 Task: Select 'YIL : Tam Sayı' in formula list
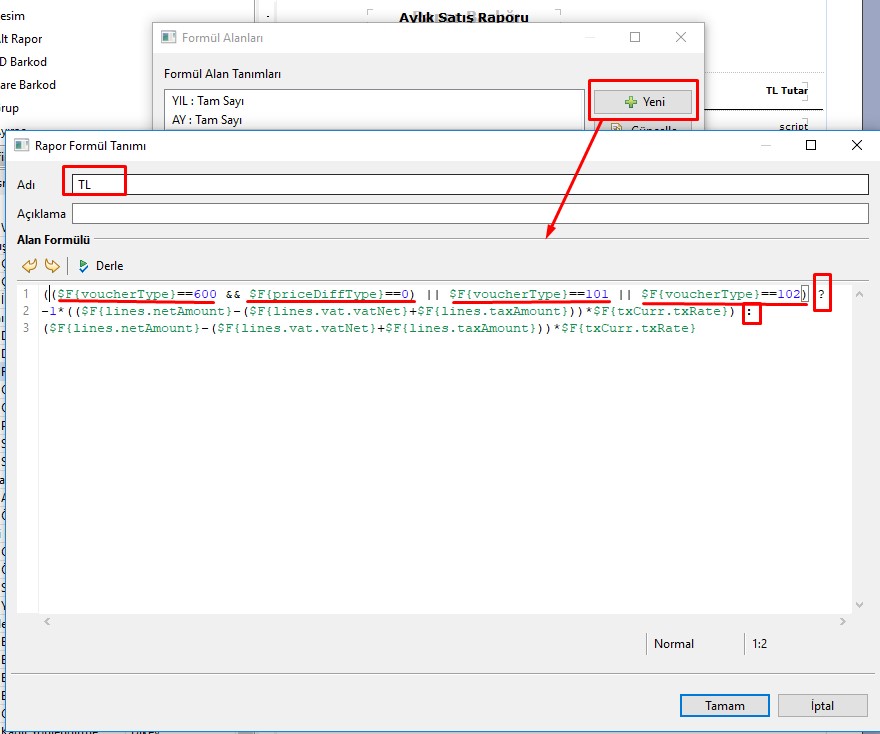click(208, 101)
